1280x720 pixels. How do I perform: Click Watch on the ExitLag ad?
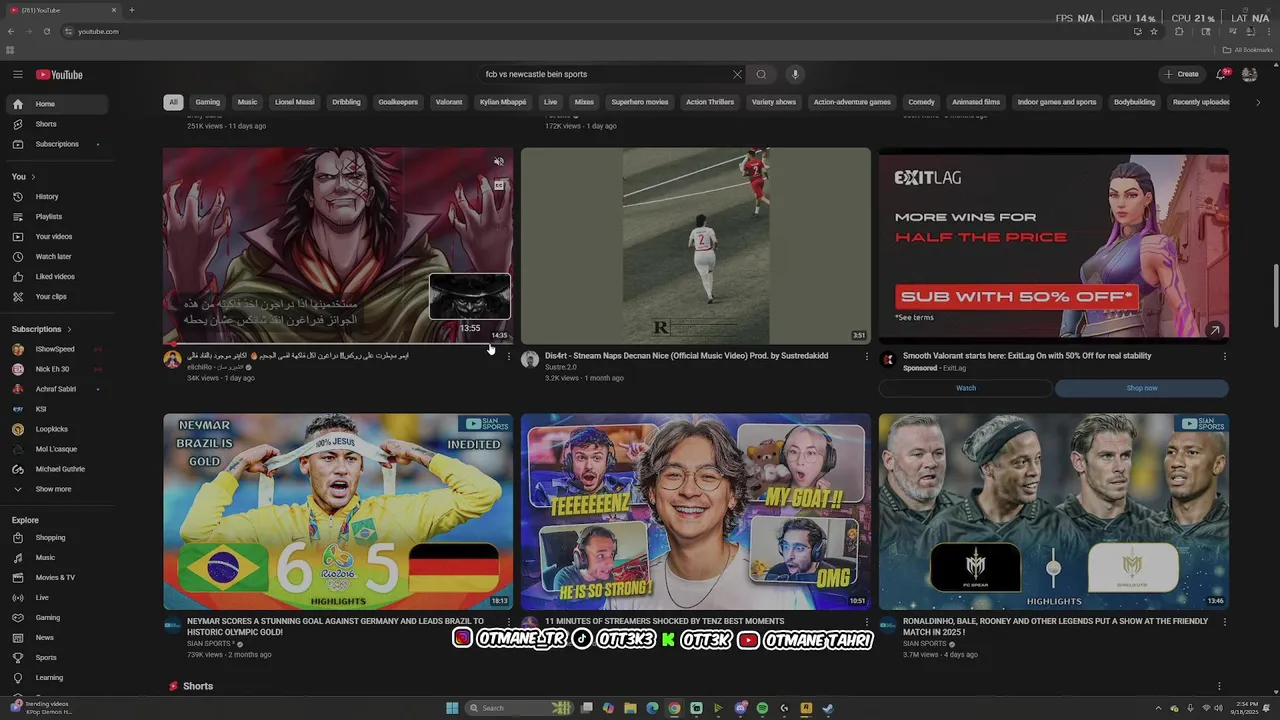(x=966, y=388)
